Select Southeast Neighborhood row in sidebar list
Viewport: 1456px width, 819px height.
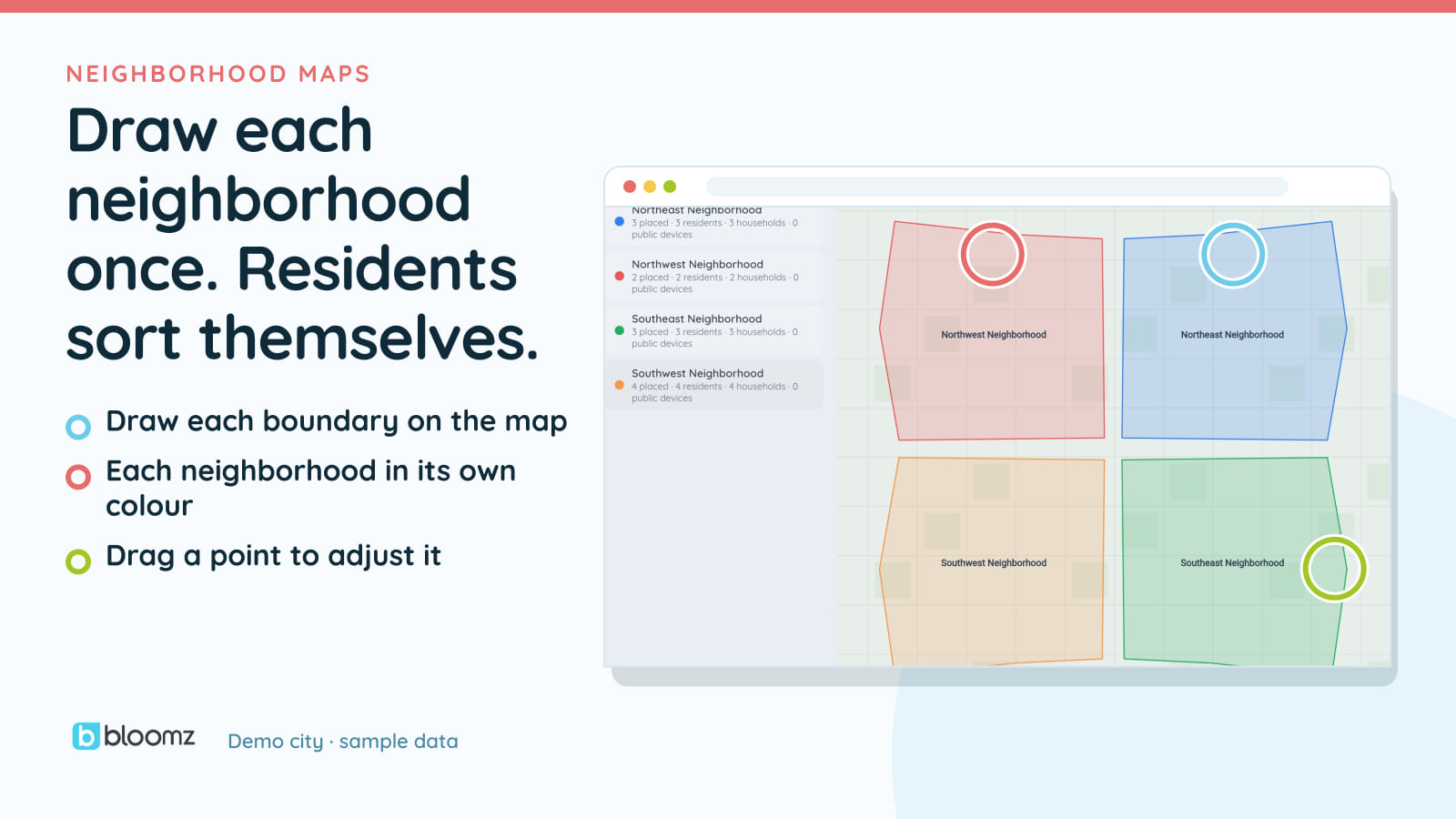point(715,330)
